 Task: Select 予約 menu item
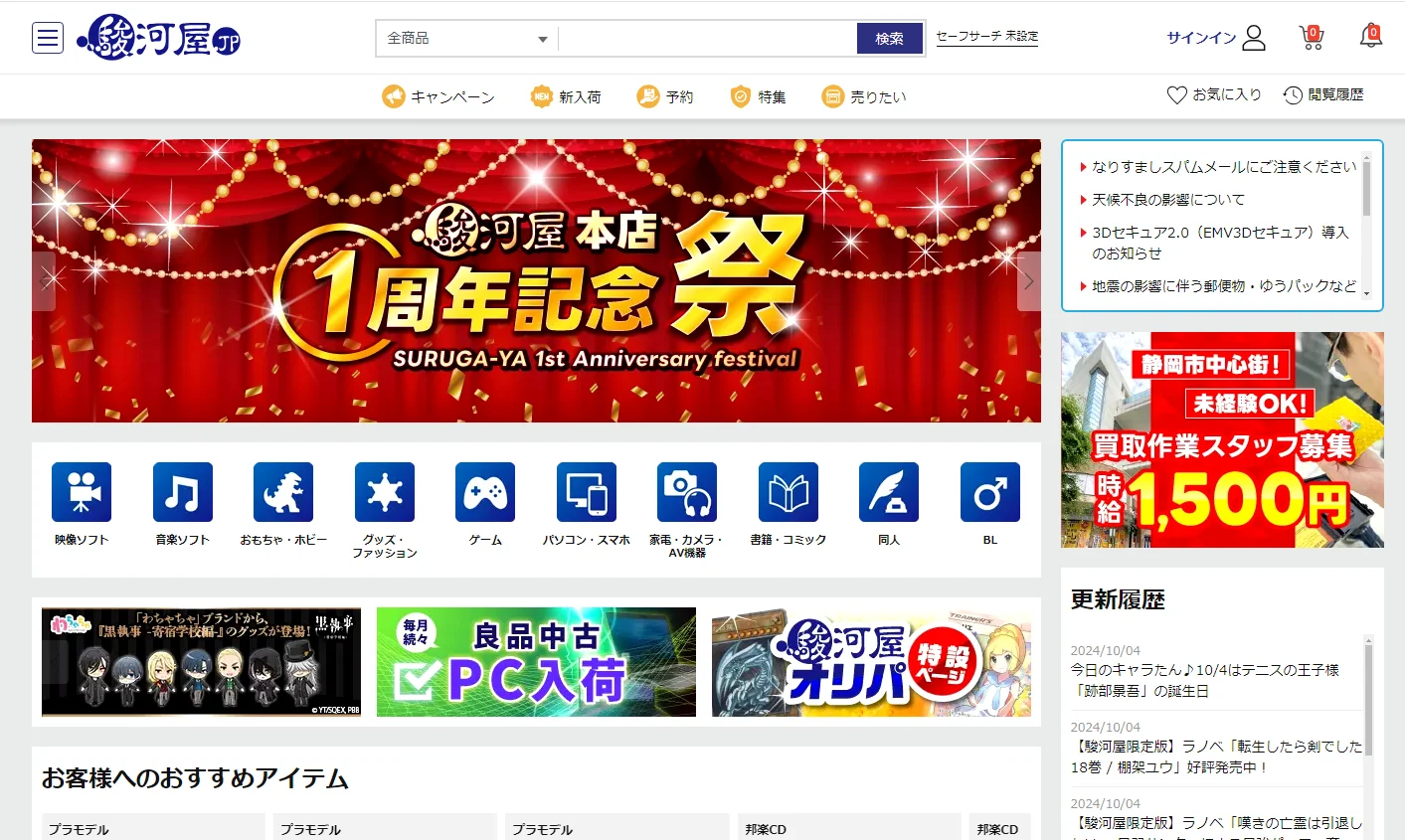tap(679, 97)
